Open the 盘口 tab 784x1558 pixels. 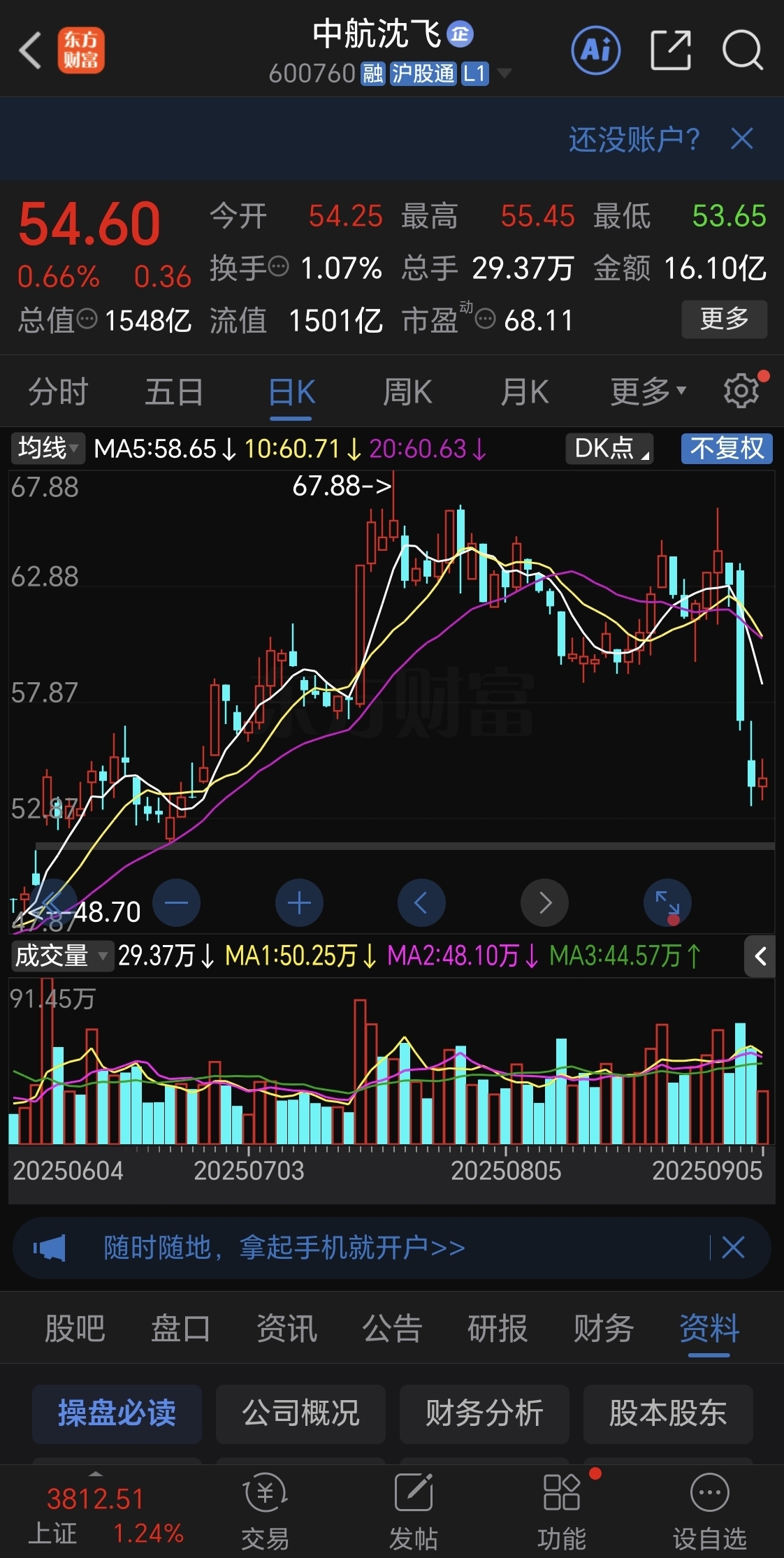pyautogui.click(x=181, y=1328)
